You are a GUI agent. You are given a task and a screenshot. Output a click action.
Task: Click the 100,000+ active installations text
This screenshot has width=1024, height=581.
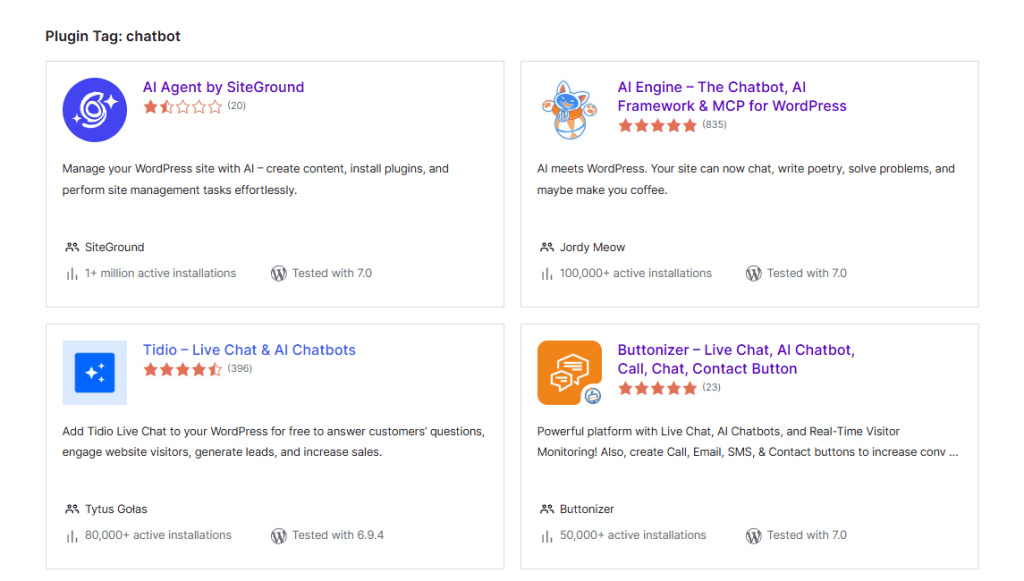(635, 274)
